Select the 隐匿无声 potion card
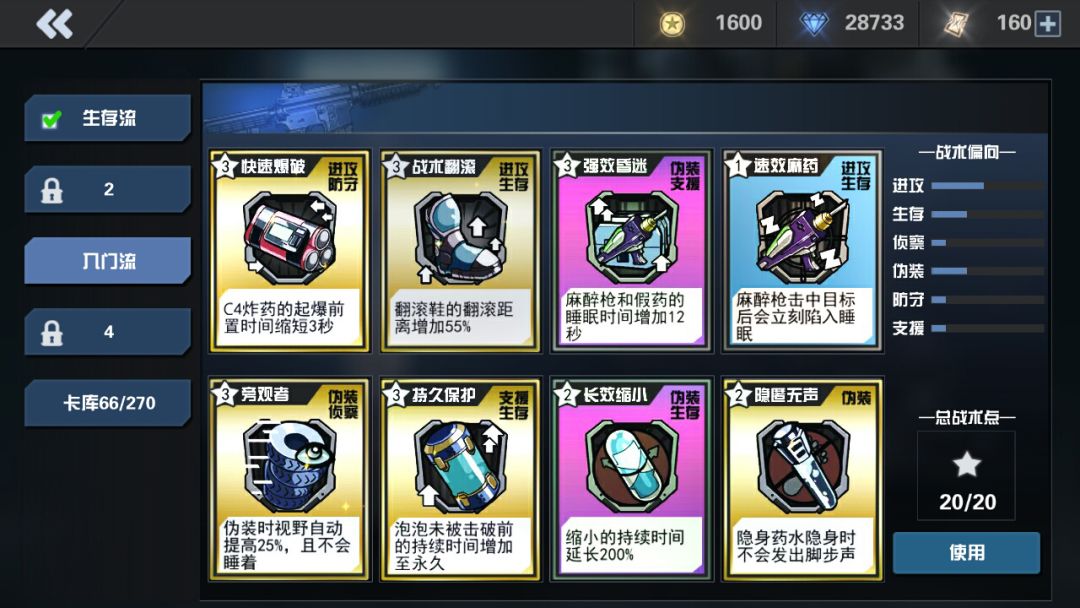Screen dimensions: 1080x608 coord(802,479)
